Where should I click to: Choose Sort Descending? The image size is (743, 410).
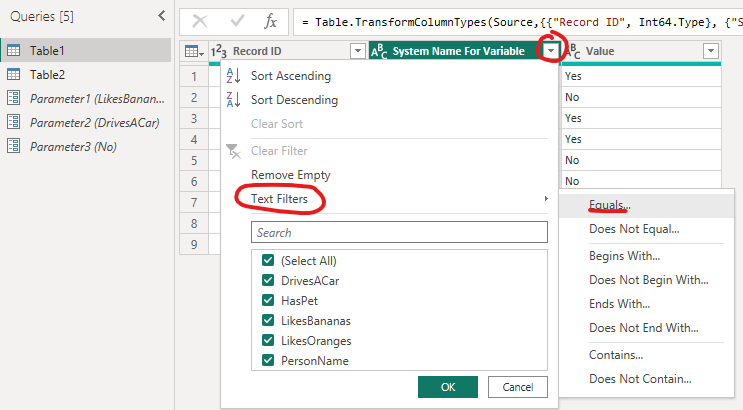294,100
